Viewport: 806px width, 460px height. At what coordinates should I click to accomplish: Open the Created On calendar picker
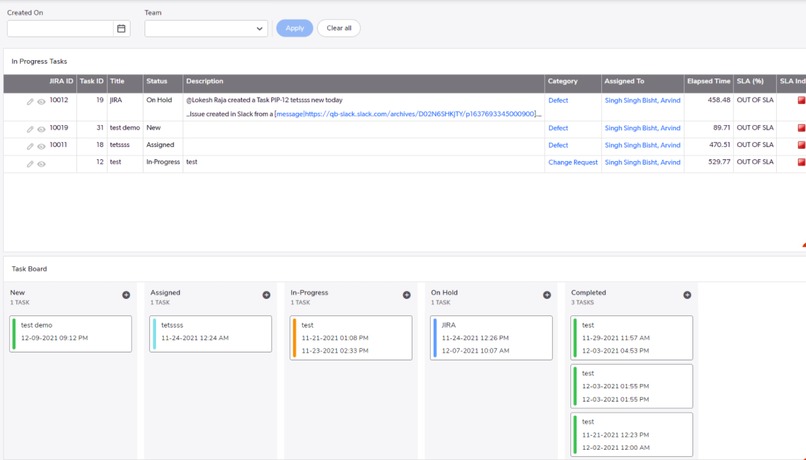click(121, 29)
